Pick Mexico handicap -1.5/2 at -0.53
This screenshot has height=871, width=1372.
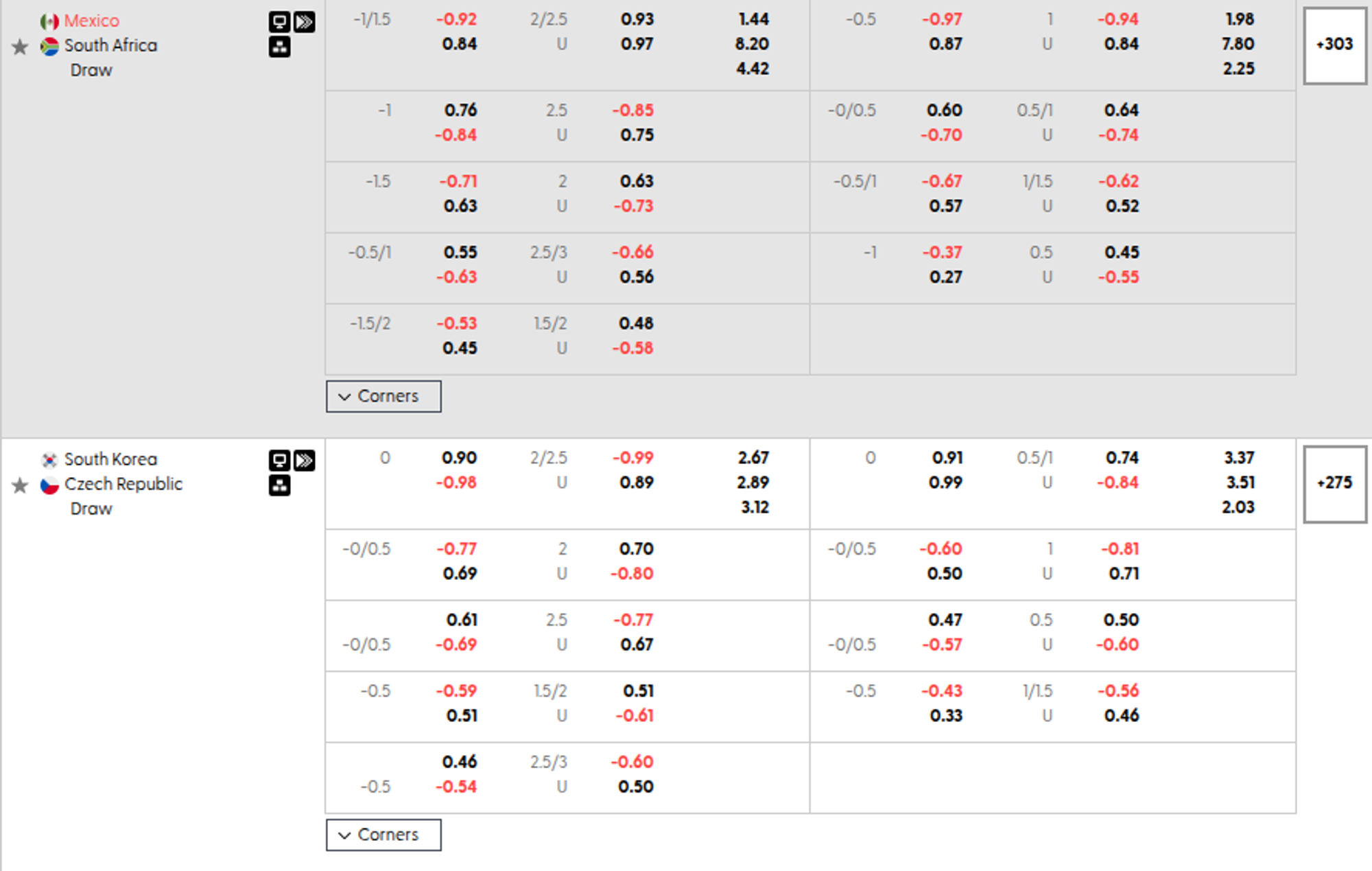coord(456,324)
